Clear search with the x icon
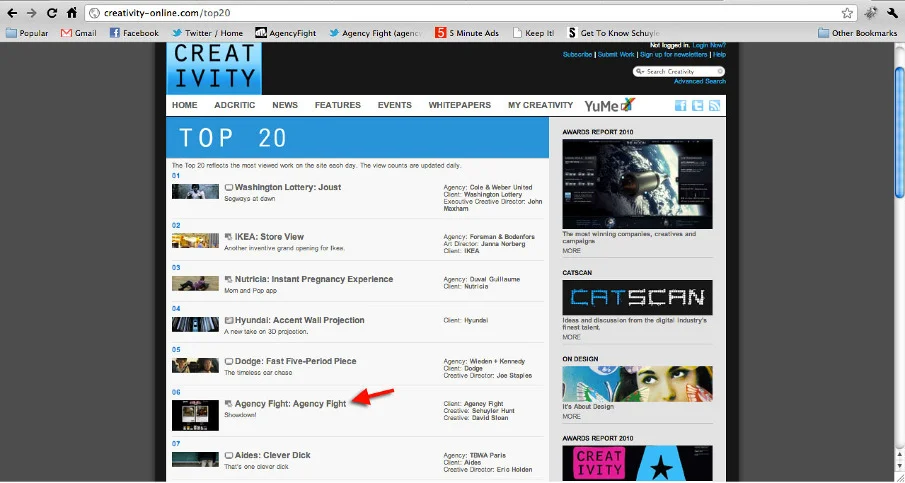This screenshot has width=905, height=483. coord(720,72)
